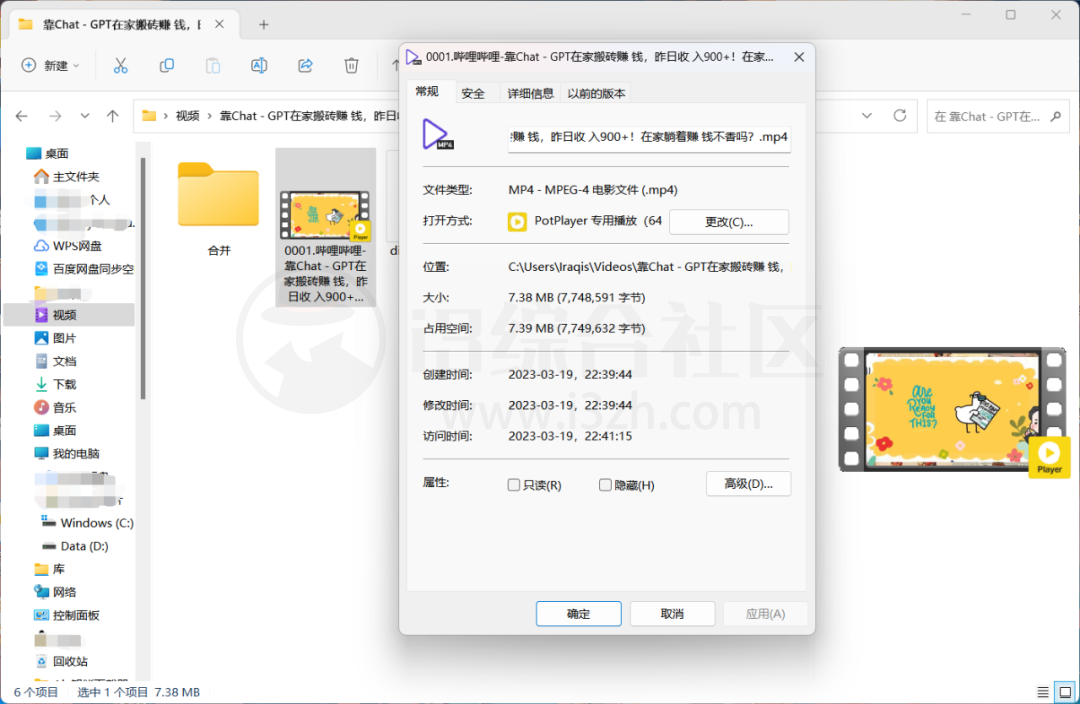Click the Rename icon in toolbar

(259, 65)
